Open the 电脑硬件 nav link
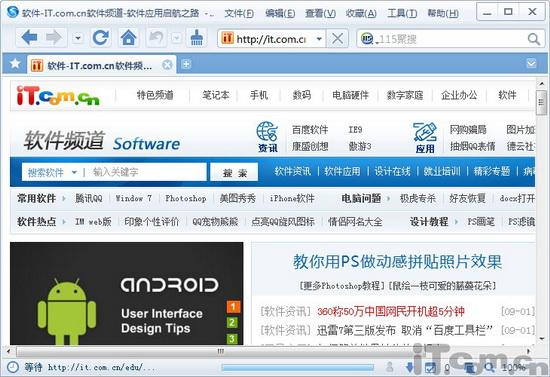 click(350, 95)
